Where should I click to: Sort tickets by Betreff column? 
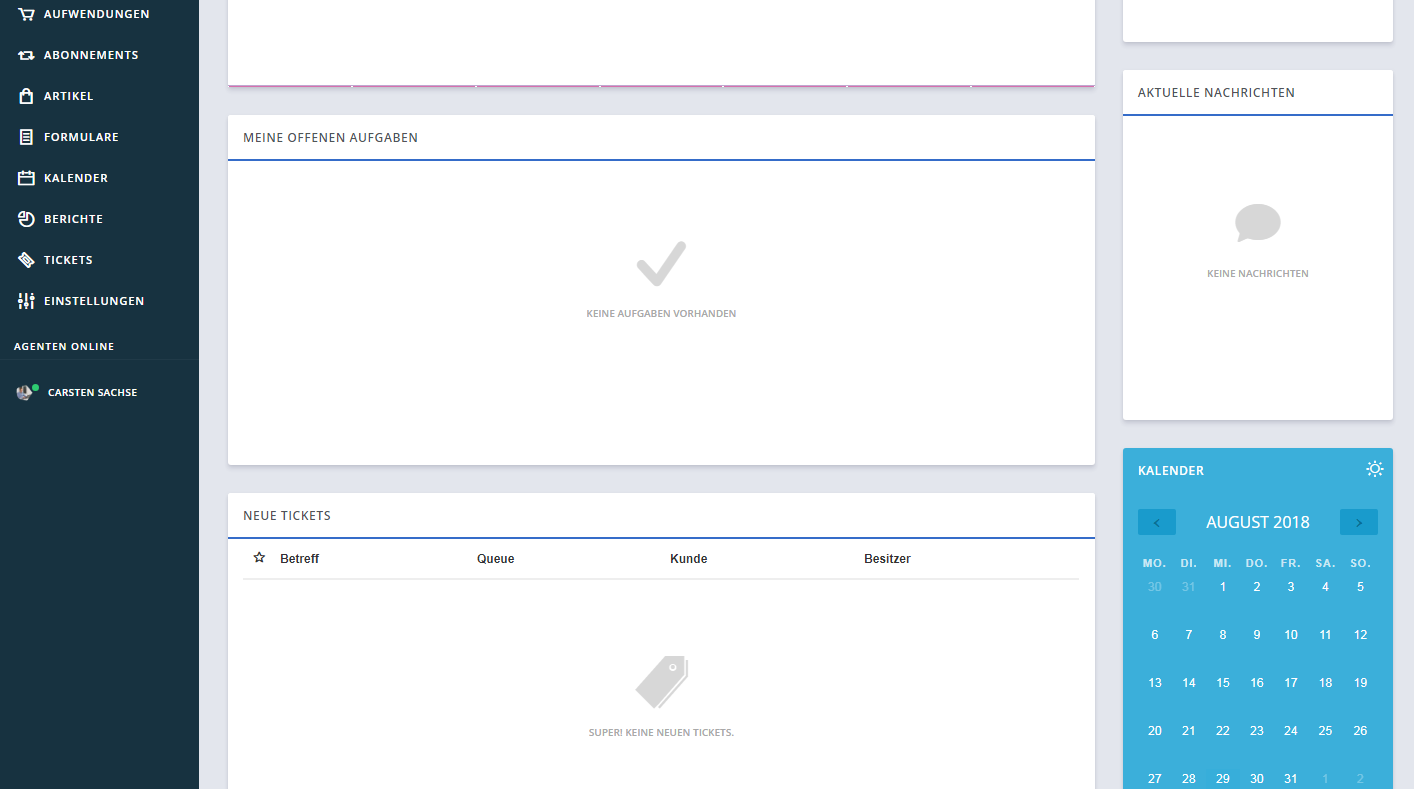[299, 559]
